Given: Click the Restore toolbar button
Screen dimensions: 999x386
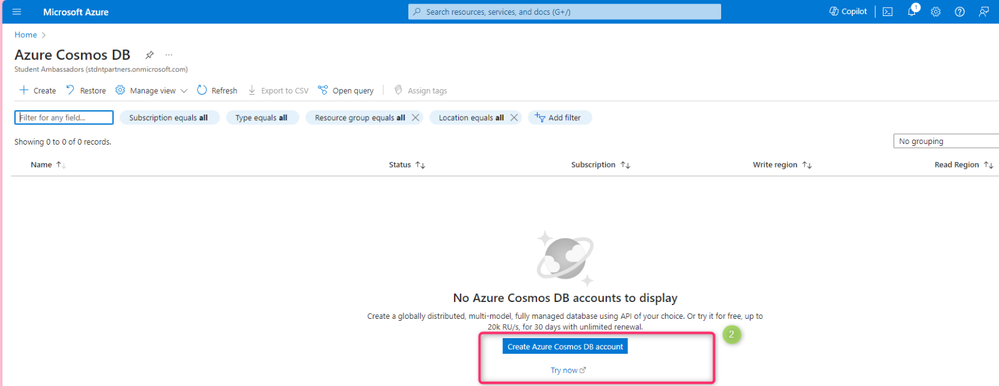Looking at the screenshot, I should click(x=86, y=90).
